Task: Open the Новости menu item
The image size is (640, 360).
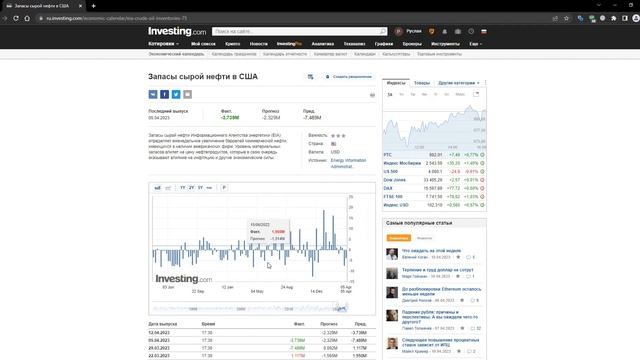Action: click(259, 44)
